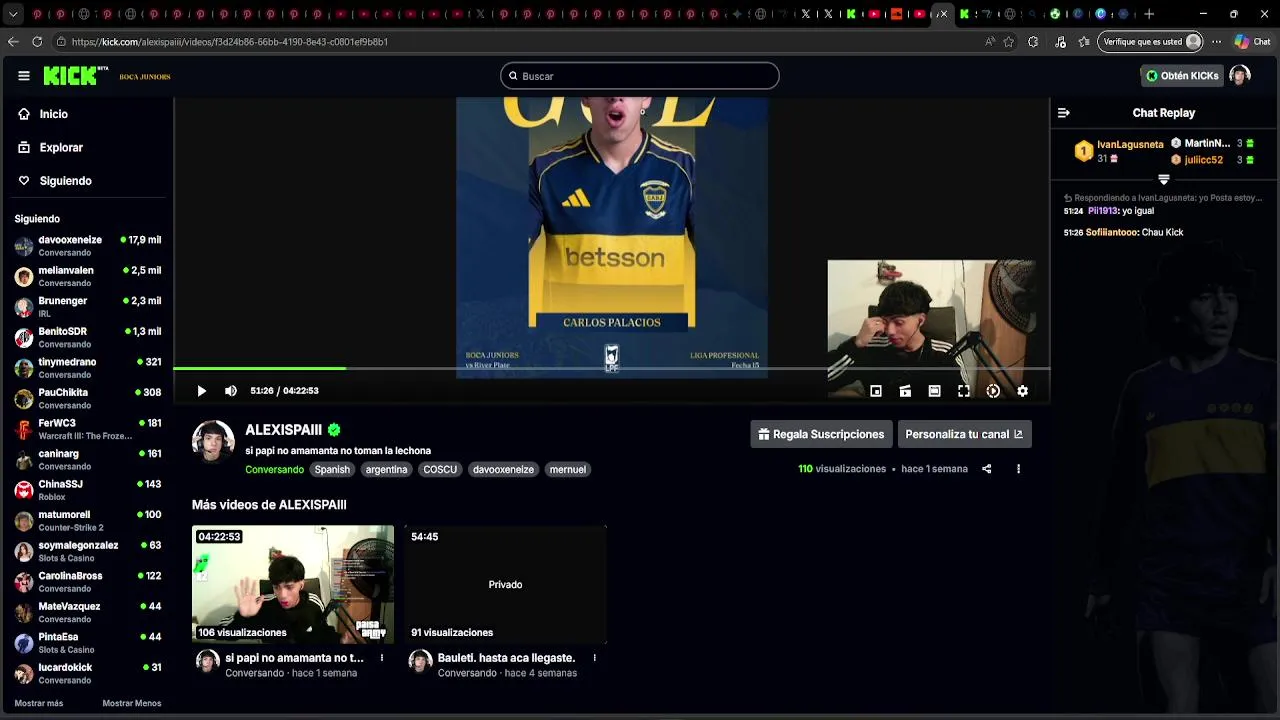Open video options three-dot menu
The image size is (1280, 720).
click(1018, 469)
